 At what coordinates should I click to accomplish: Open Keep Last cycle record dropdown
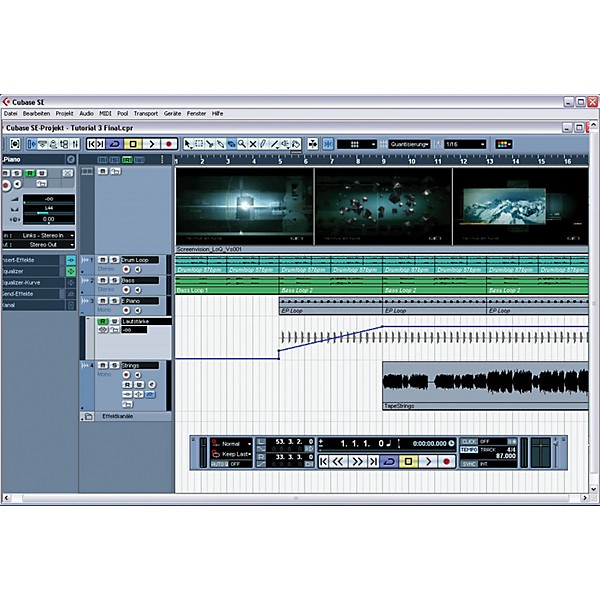232,454
